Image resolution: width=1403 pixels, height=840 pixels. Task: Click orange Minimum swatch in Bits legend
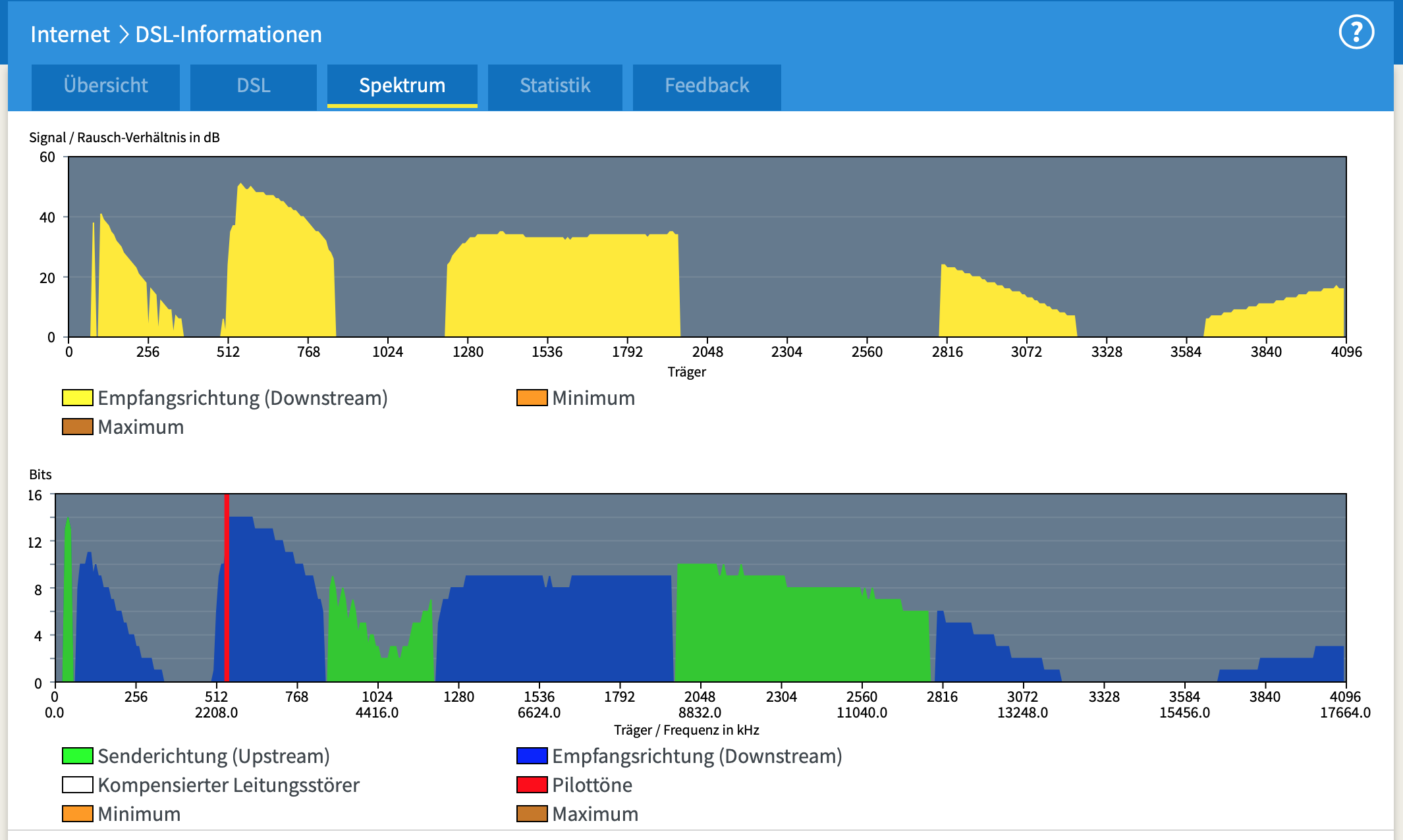(x=77, y=814)
